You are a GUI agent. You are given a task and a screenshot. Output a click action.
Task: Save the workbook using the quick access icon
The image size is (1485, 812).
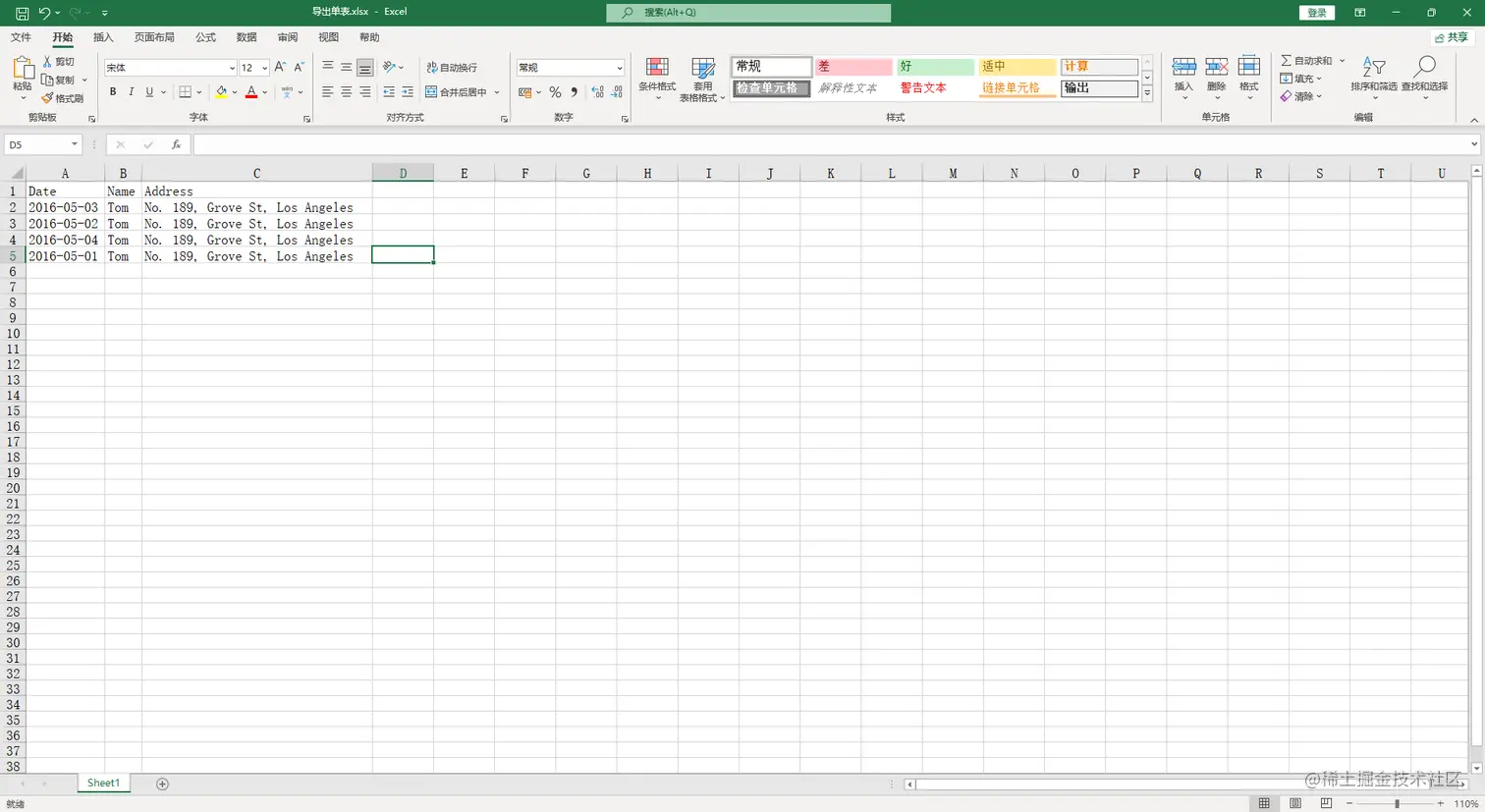point(22,13)
